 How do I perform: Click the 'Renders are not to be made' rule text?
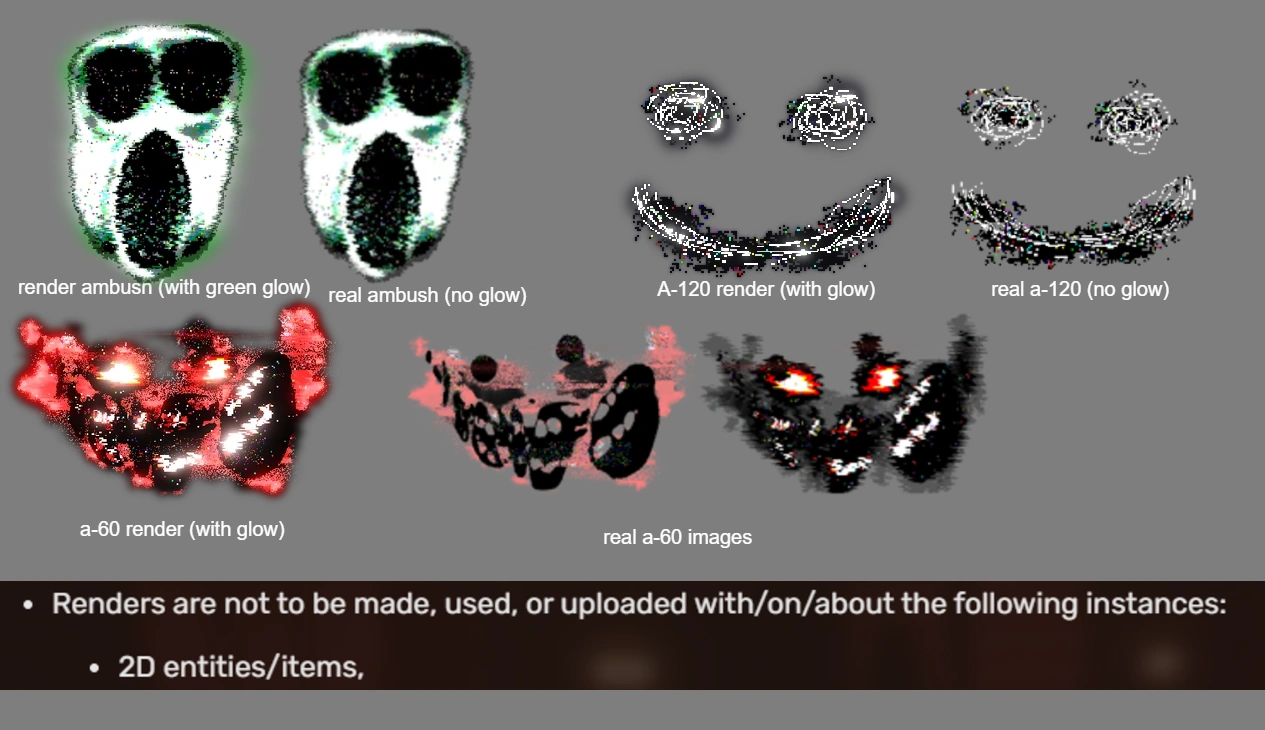[638, 605]
